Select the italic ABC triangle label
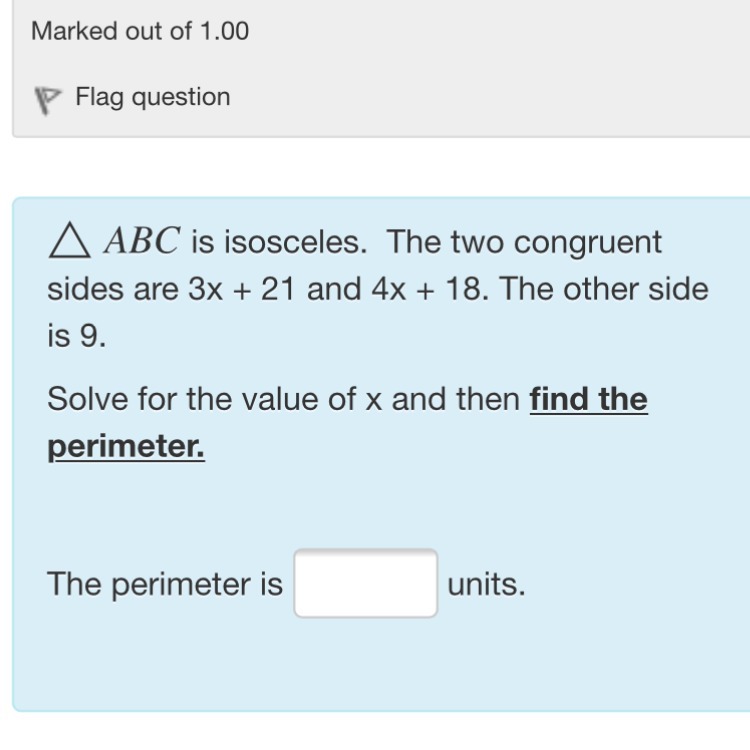Image resolution: width=750 pixels, height=750 pixels. [142, 242]
